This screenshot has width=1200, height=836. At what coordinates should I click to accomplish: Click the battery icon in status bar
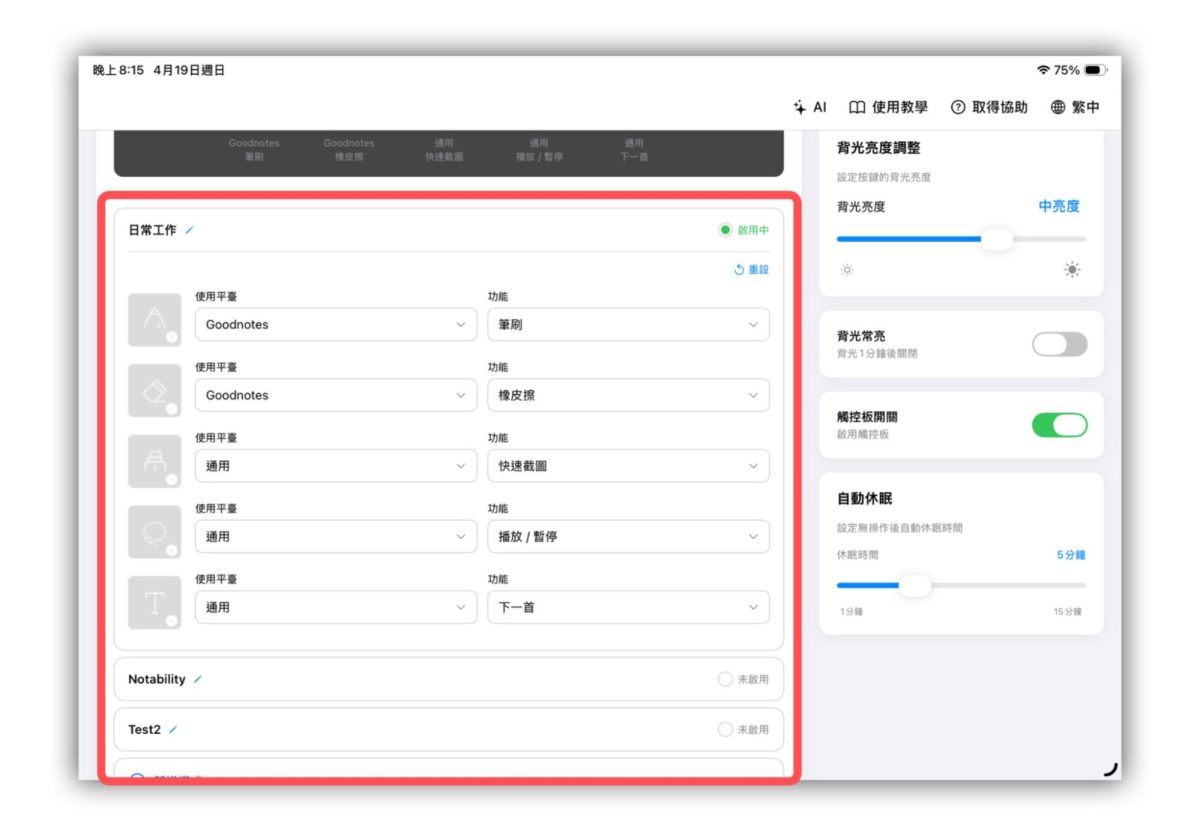click(1095, 70)
